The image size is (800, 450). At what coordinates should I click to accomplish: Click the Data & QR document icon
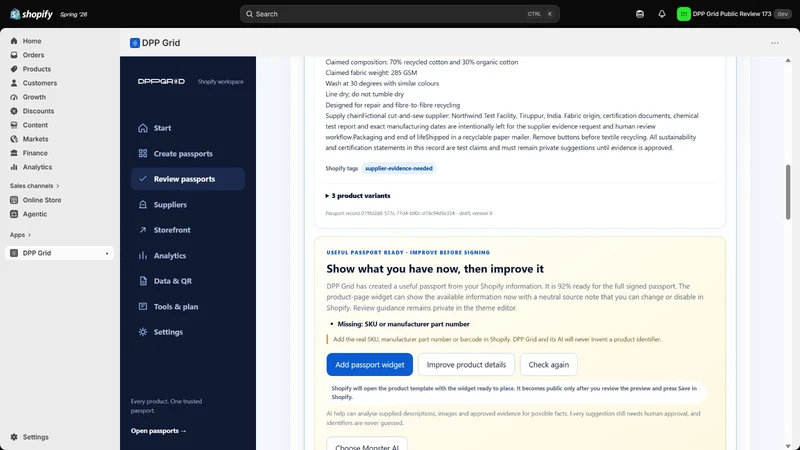[x=143, y=281]
